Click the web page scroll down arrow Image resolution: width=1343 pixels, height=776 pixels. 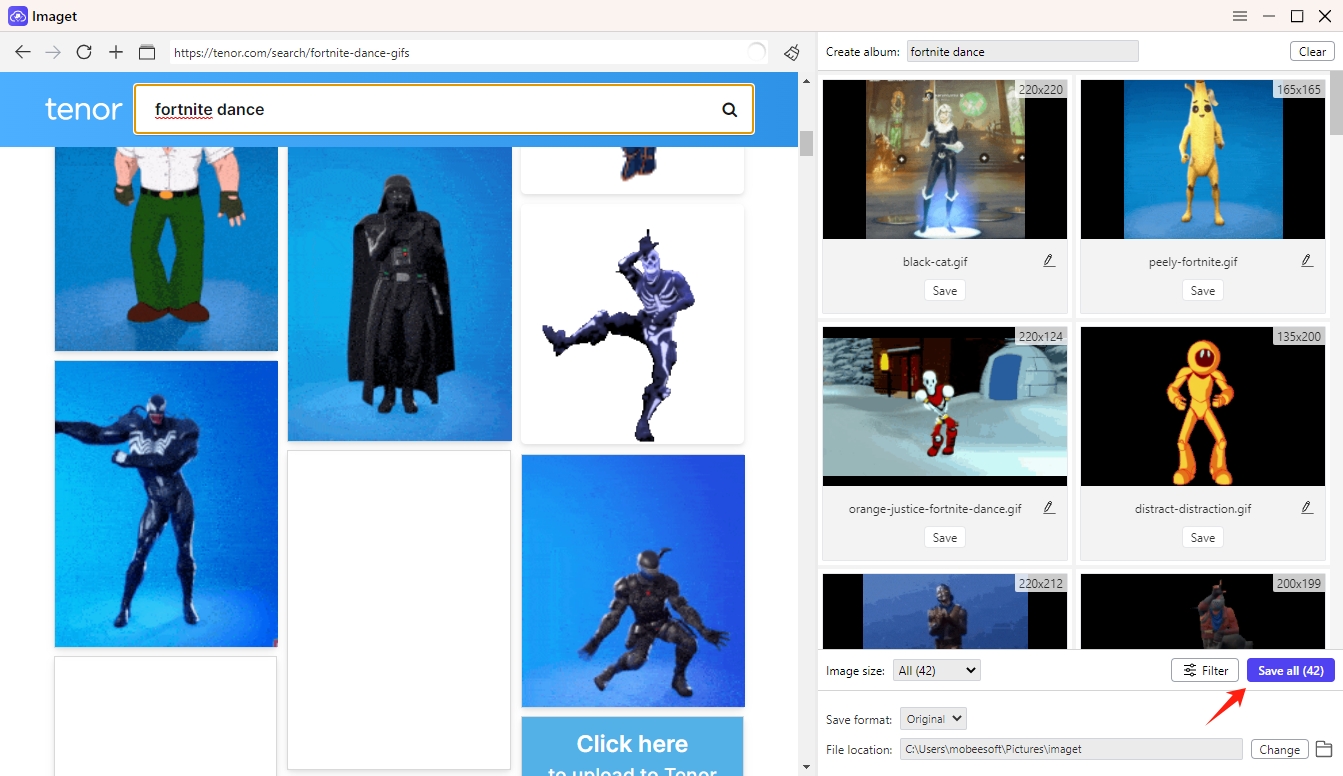(x=806, y=767)
